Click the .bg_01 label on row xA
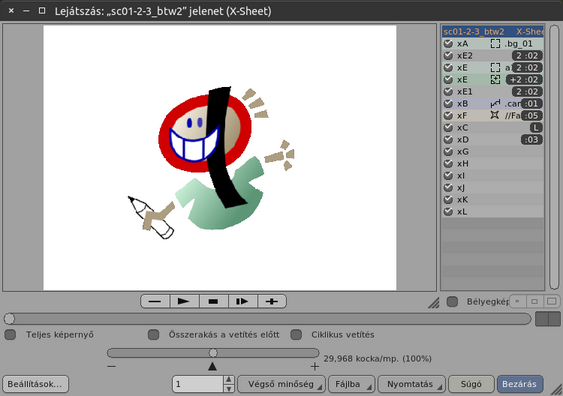Viewport: 563px width, 396px height. 518,44
